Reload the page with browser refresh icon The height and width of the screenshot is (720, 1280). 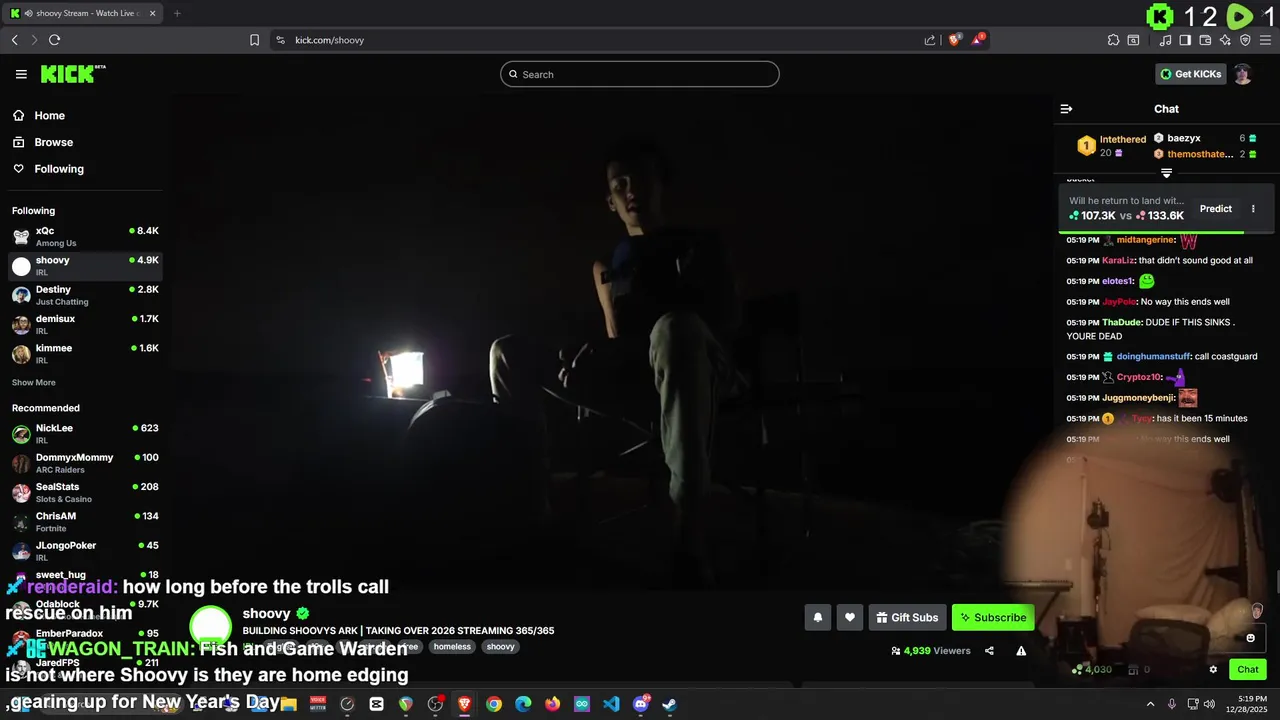click(54, 40)
